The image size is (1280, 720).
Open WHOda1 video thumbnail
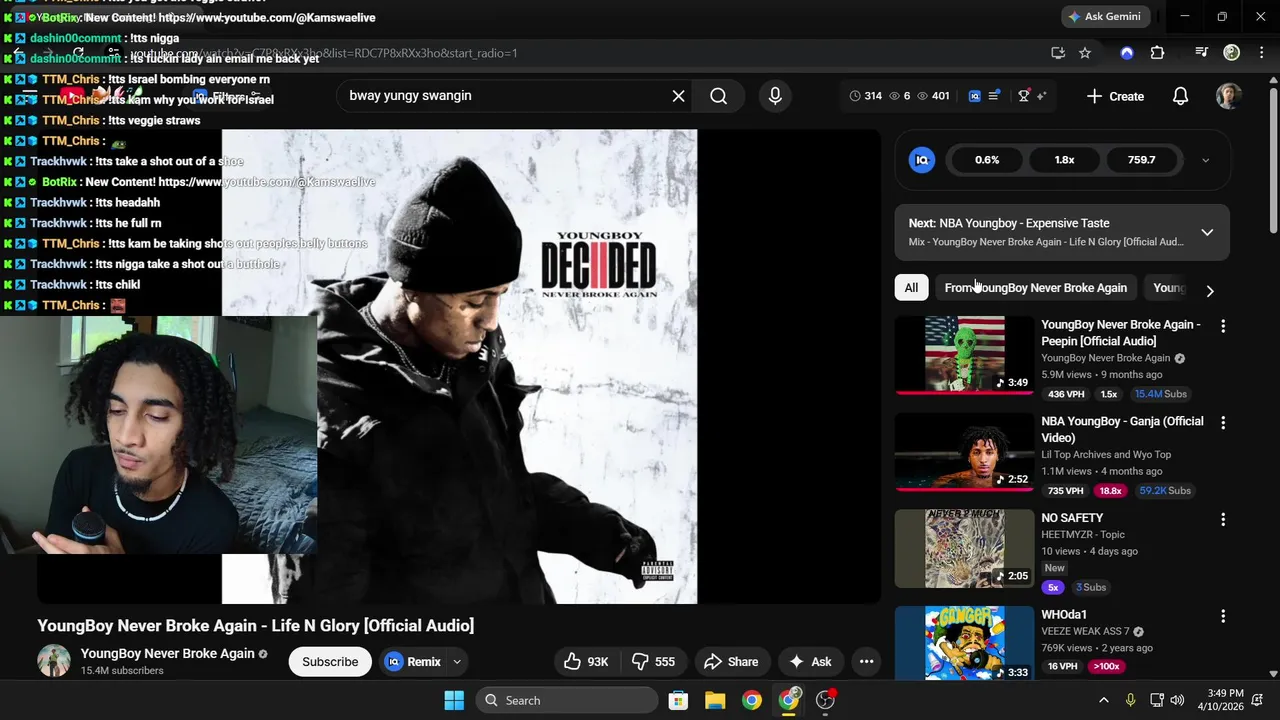point(964,643)
